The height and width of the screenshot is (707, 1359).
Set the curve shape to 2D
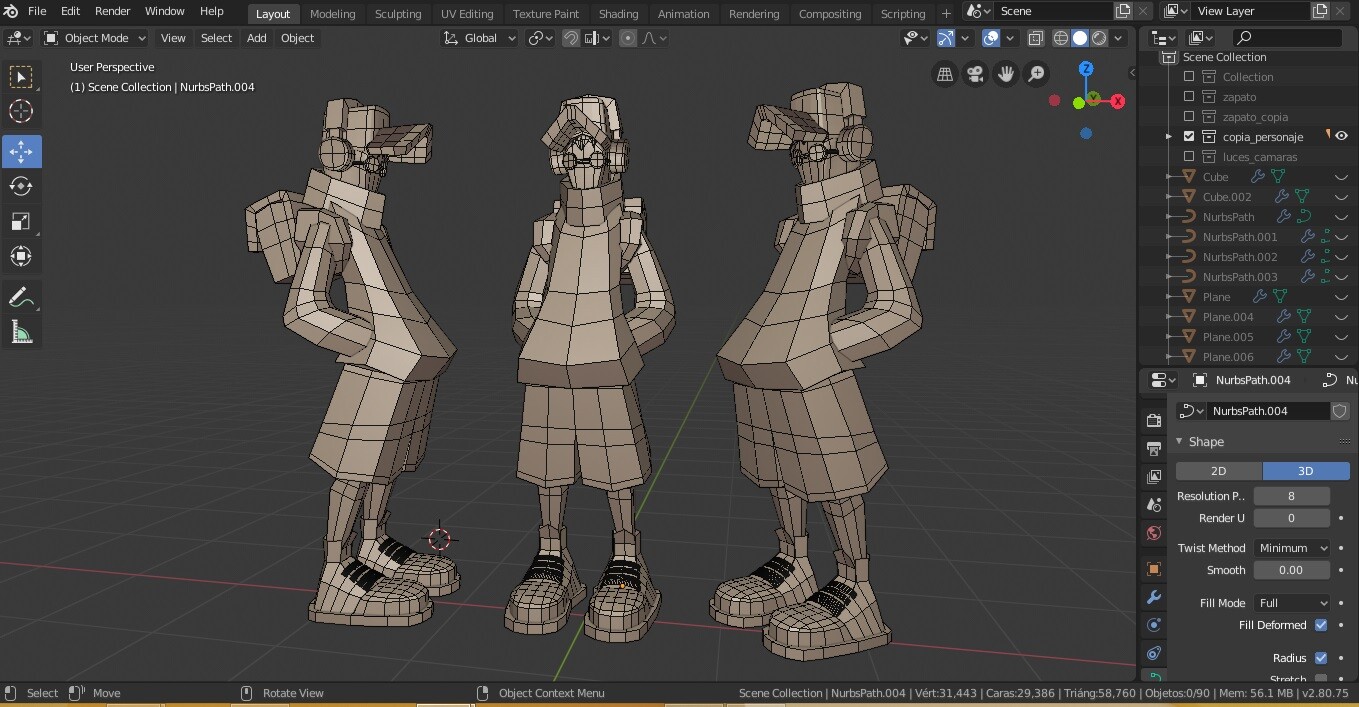pyautogui.click(x=1218, y=471)
